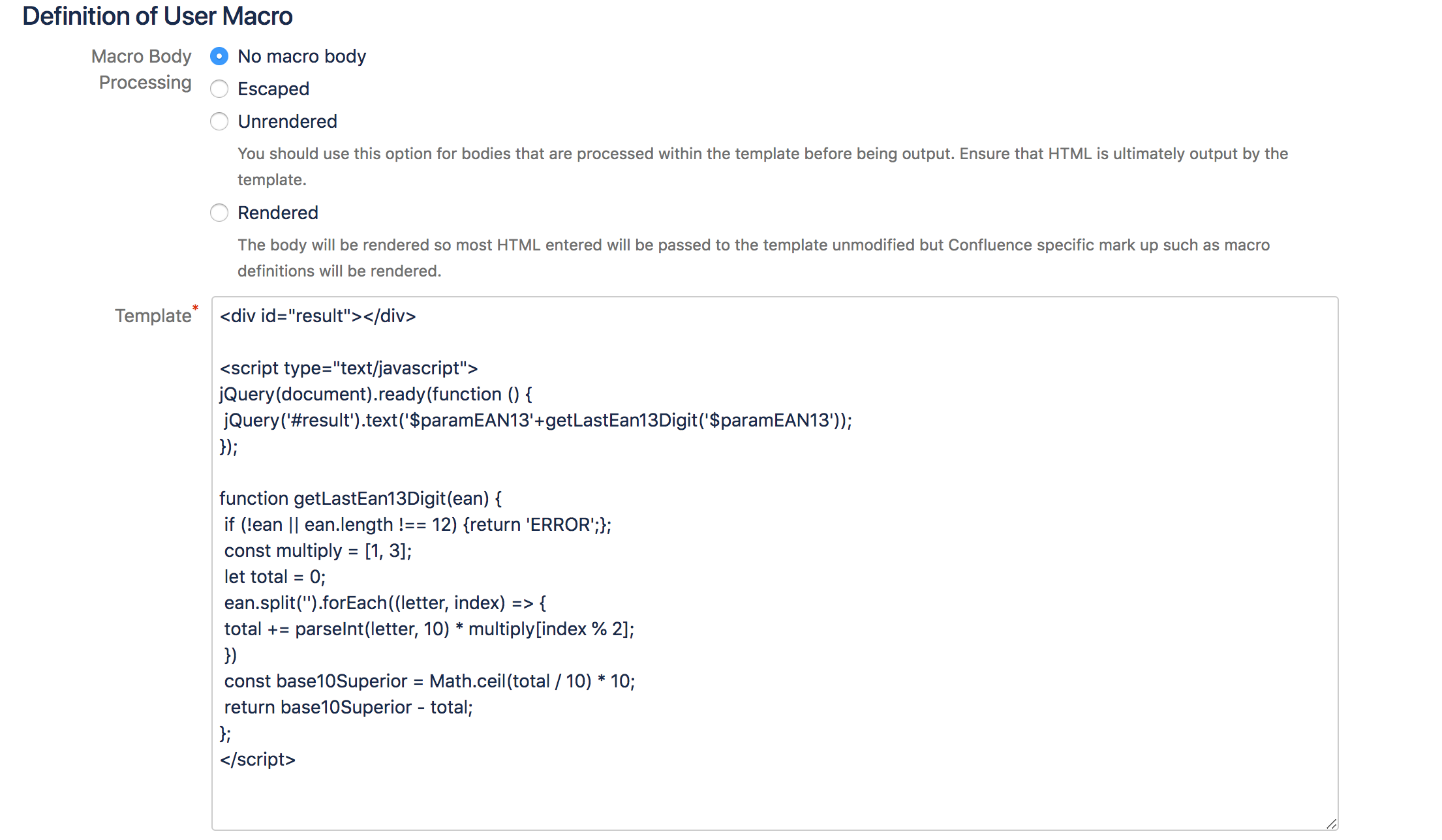Click the Definition of User Macro heading

(157, 16)
